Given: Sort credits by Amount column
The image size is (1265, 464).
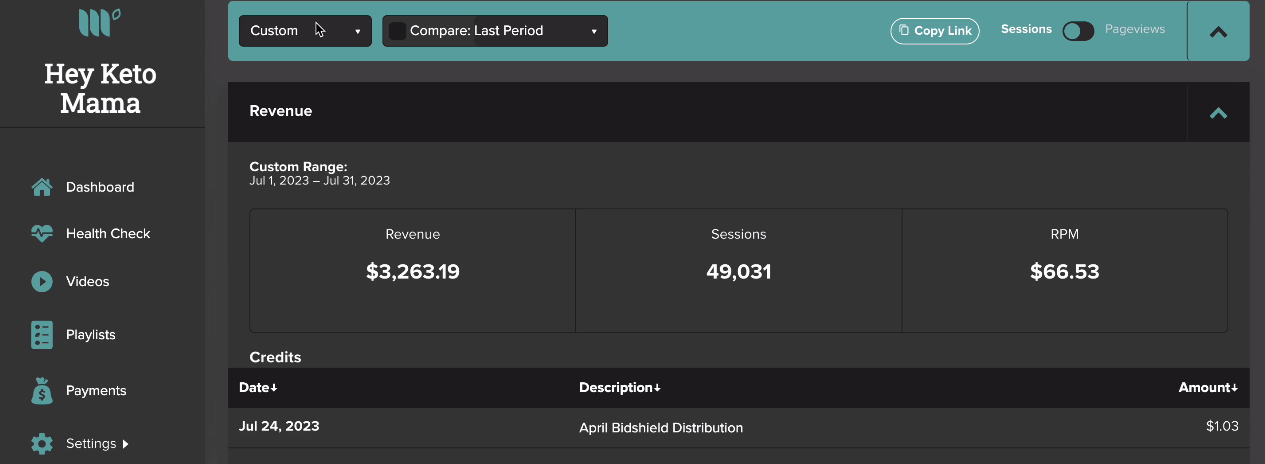Looking at the screenshot, I should [1208, 387].
